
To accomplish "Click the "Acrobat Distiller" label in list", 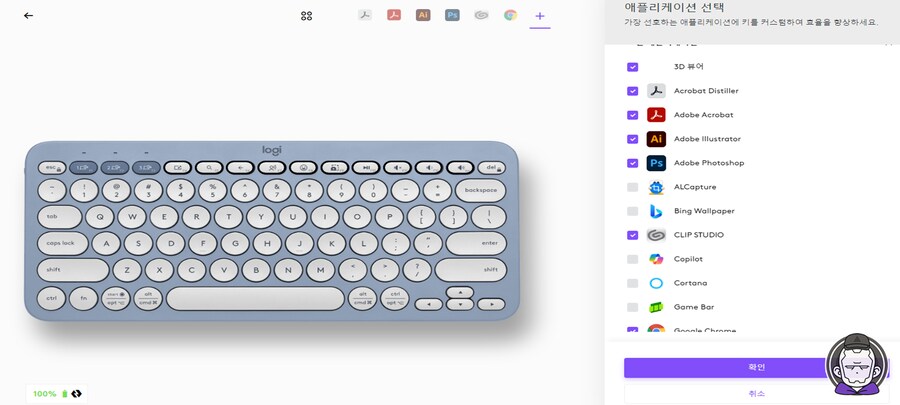I will point(706,91).
